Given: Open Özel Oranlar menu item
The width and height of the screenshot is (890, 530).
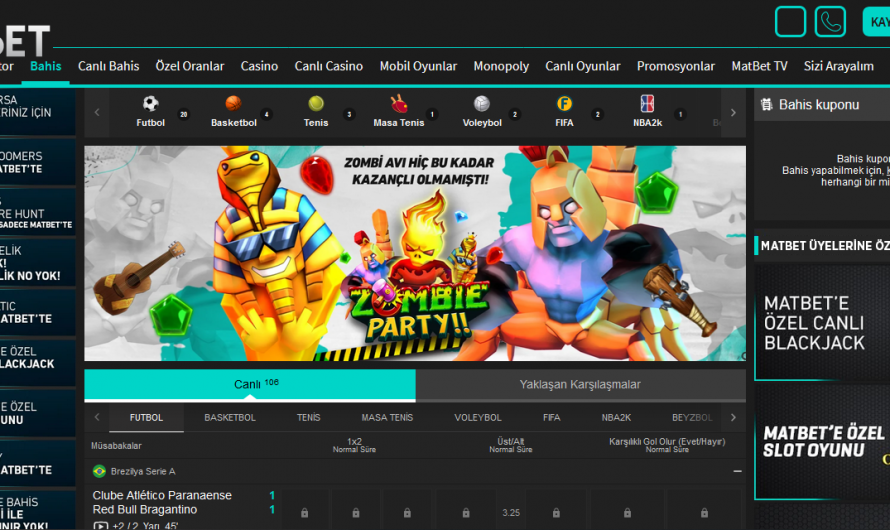Looking at the screenshot, I should [190, 66].
